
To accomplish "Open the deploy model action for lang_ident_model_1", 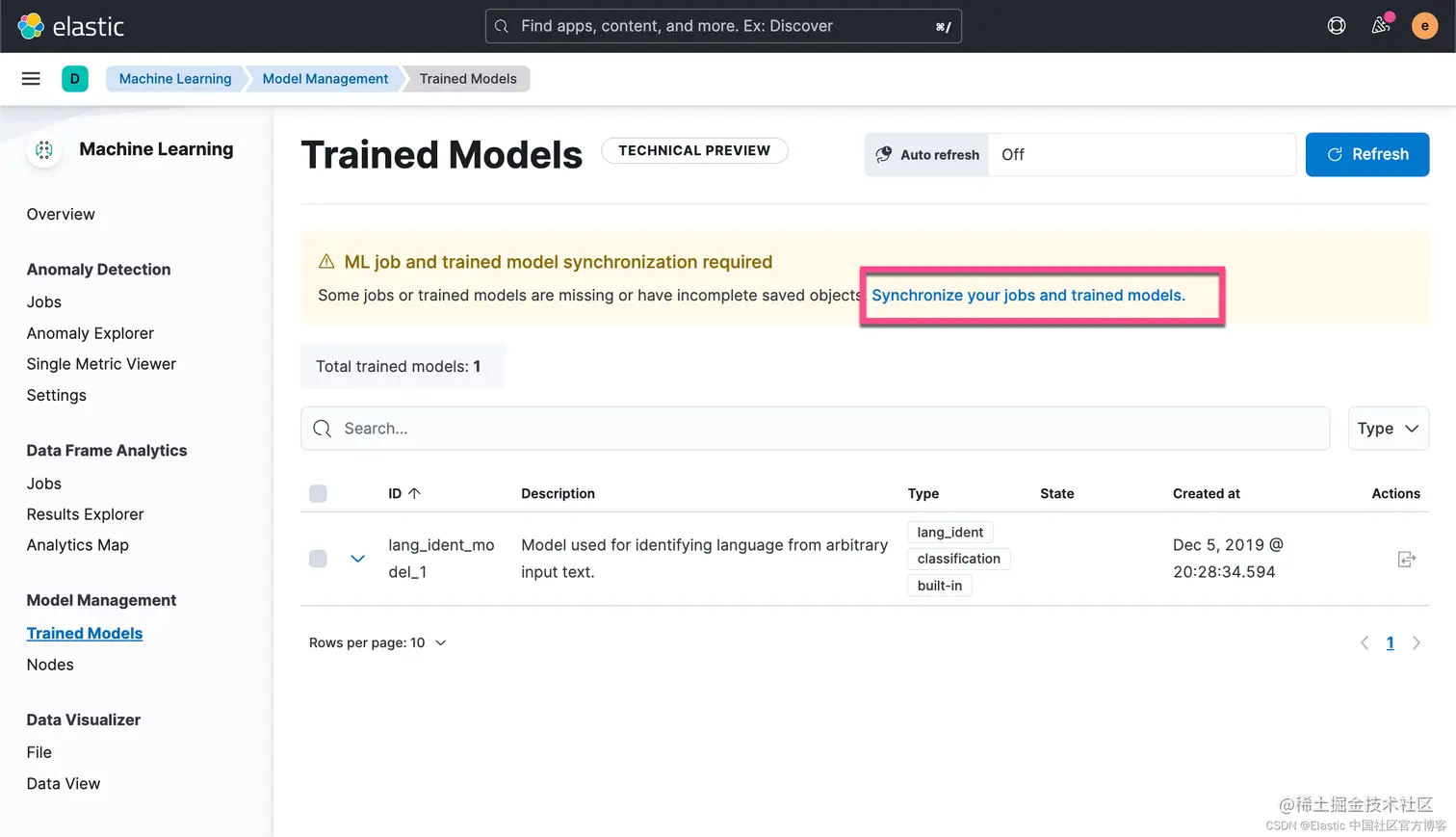I will point(1407,559).
